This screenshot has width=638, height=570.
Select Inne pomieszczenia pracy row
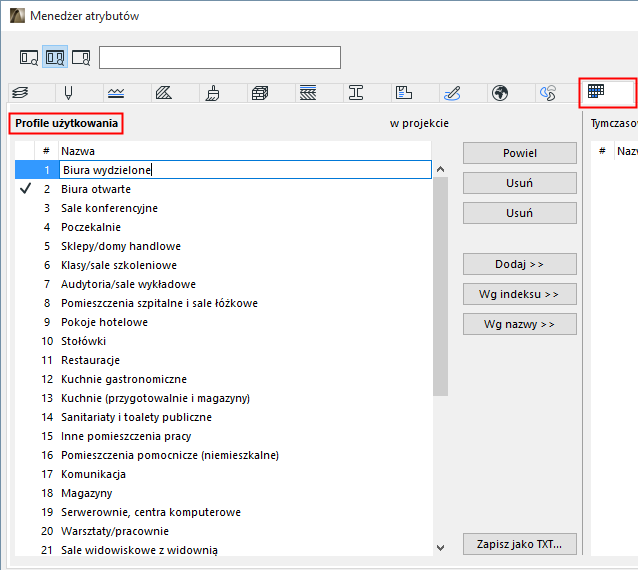[x=223, y=436]
